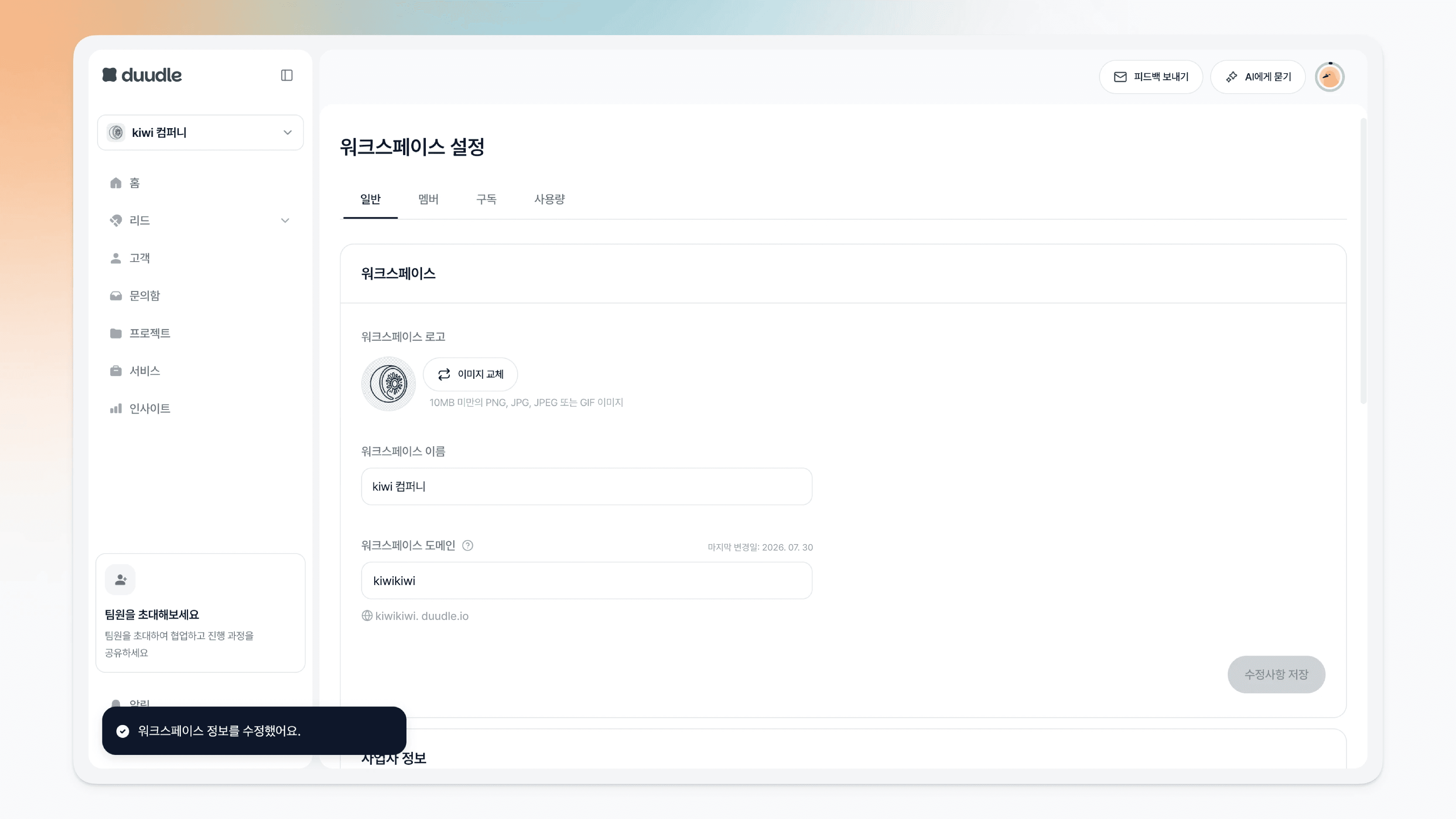Viewport: 1456px width, 819px height.
Task: Click the page vertical scrollbar
Action: 1363,261
